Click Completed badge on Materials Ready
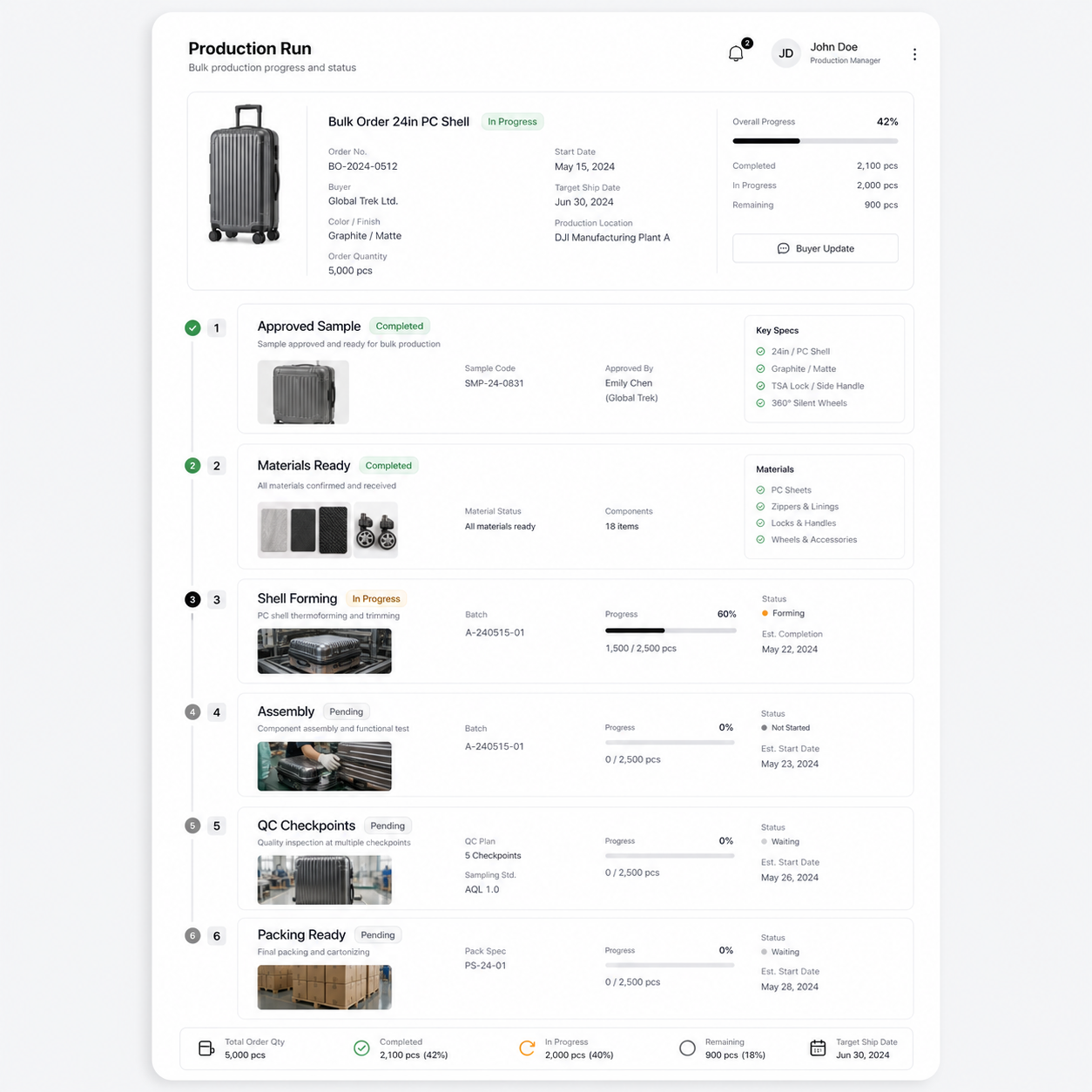Viewport: 1092px width, 1092px height. [388, 466]
